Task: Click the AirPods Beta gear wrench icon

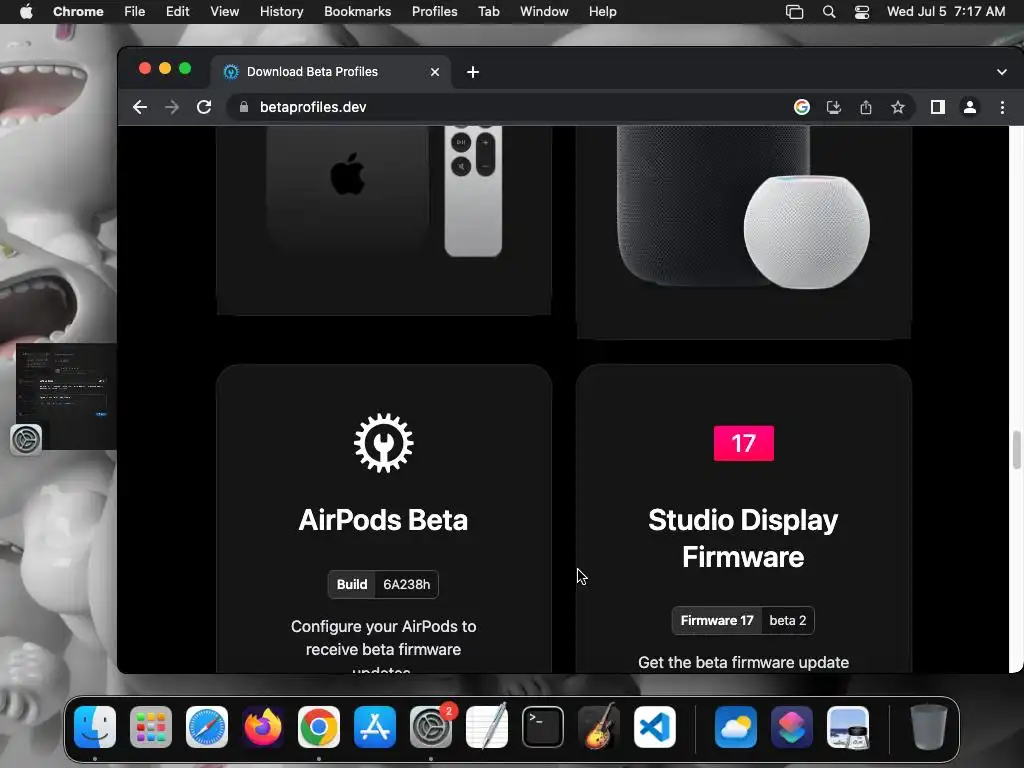Action: [x=383, y=443]
